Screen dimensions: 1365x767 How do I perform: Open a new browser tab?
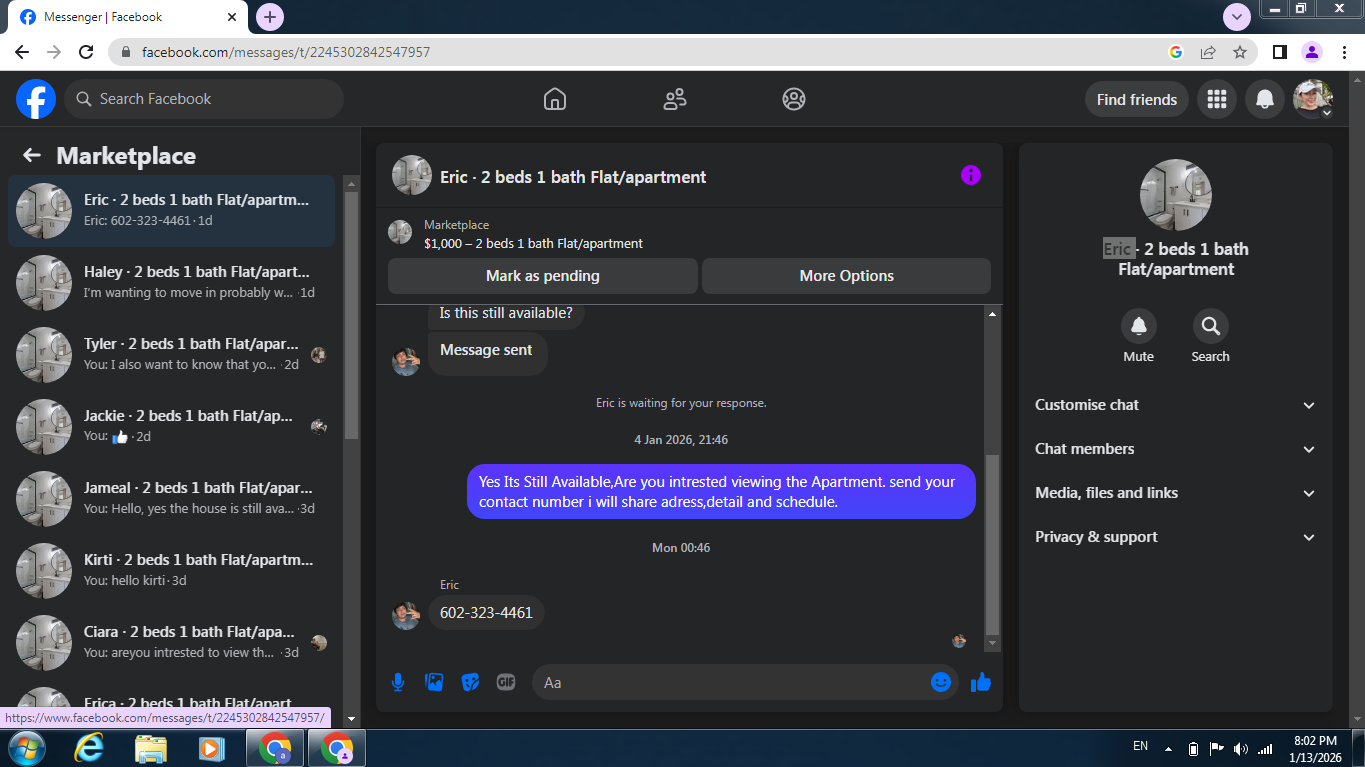coord(270,17)
